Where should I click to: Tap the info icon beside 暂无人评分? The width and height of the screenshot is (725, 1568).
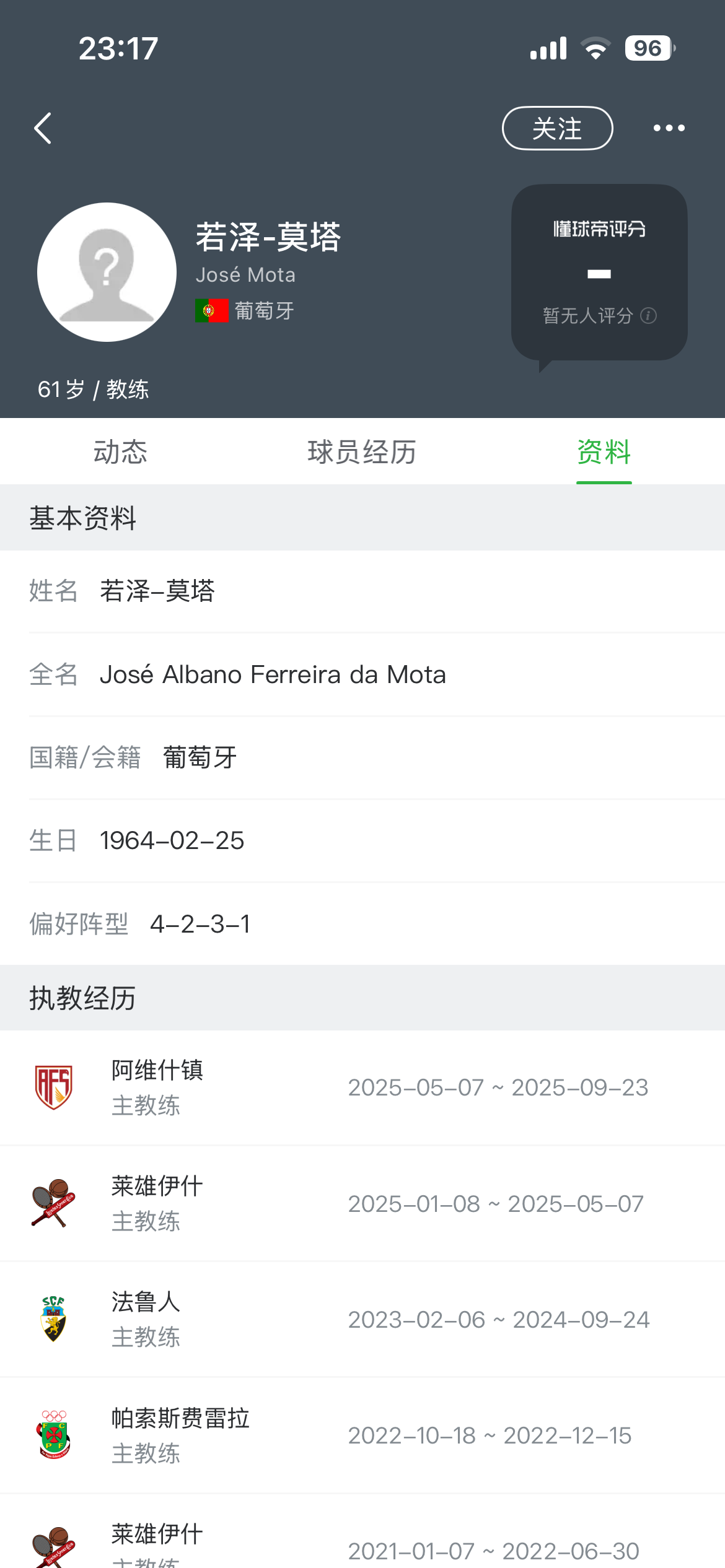[649, 316]
